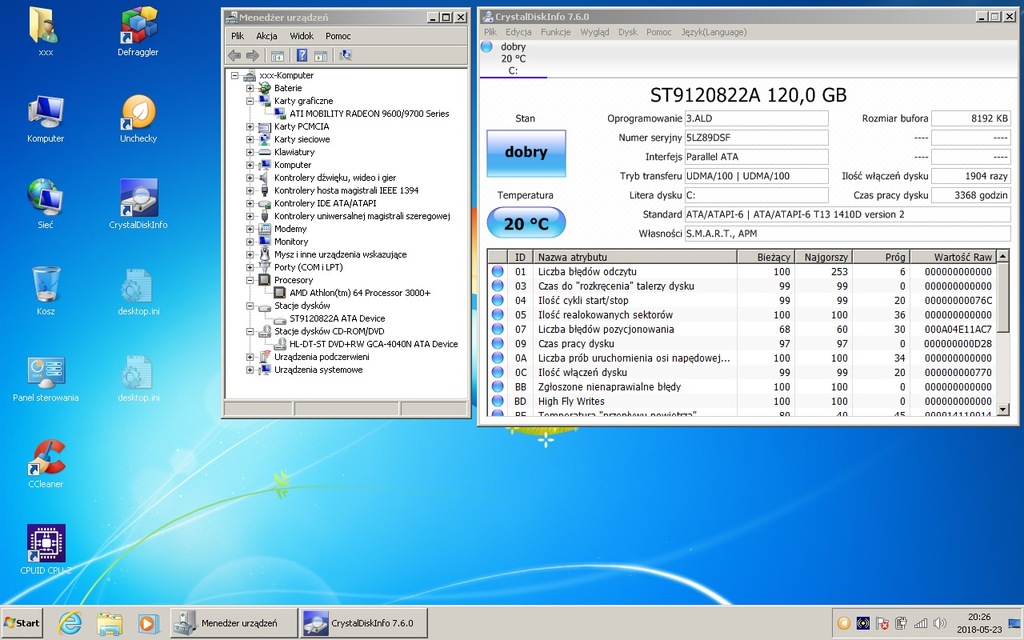Select ST9120822A ATA Device in tree
Screen dimensions: 1024x640
337,319
